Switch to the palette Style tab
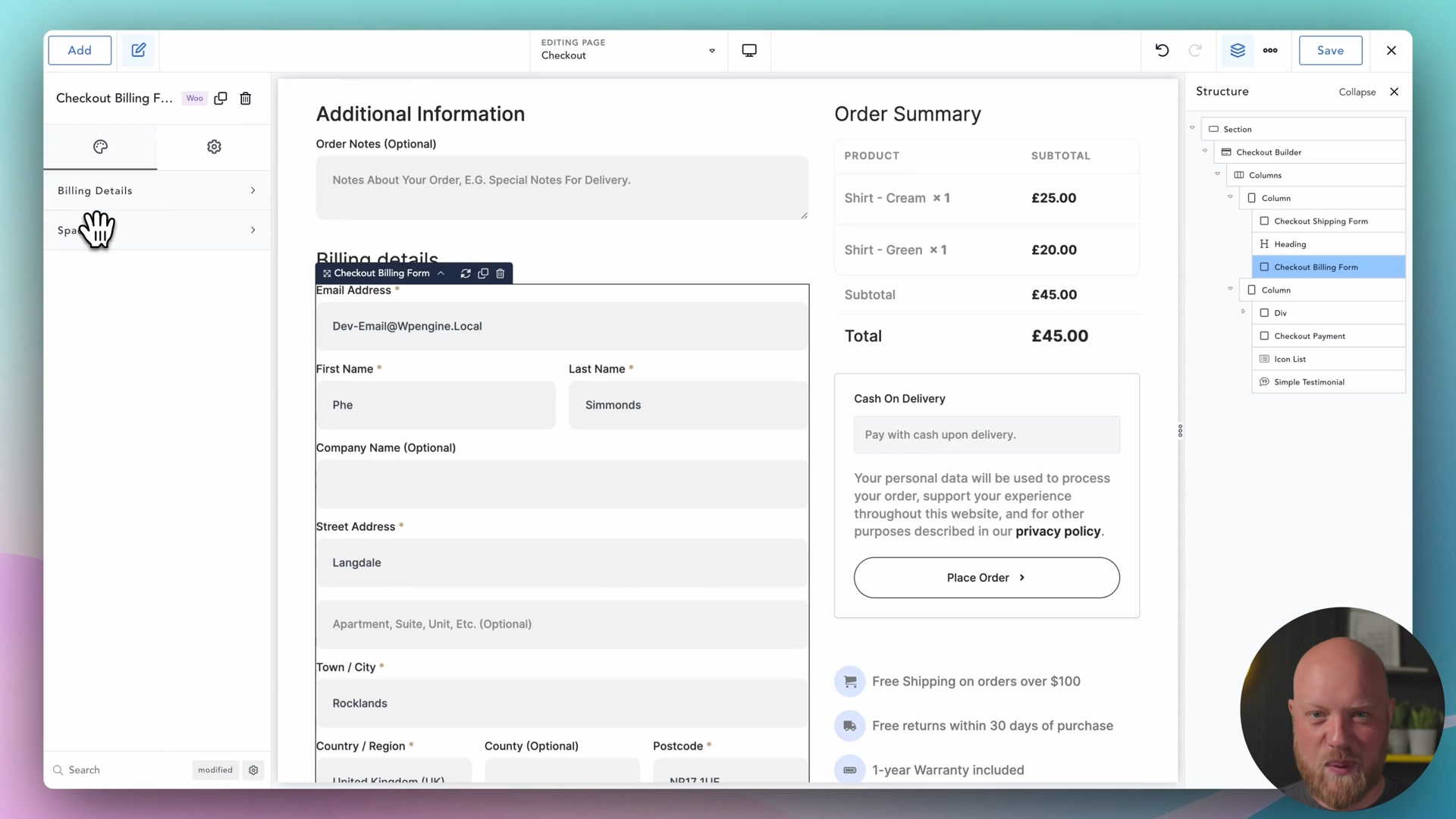Viewport: 1456px width, 819px height. coord(100,146)
